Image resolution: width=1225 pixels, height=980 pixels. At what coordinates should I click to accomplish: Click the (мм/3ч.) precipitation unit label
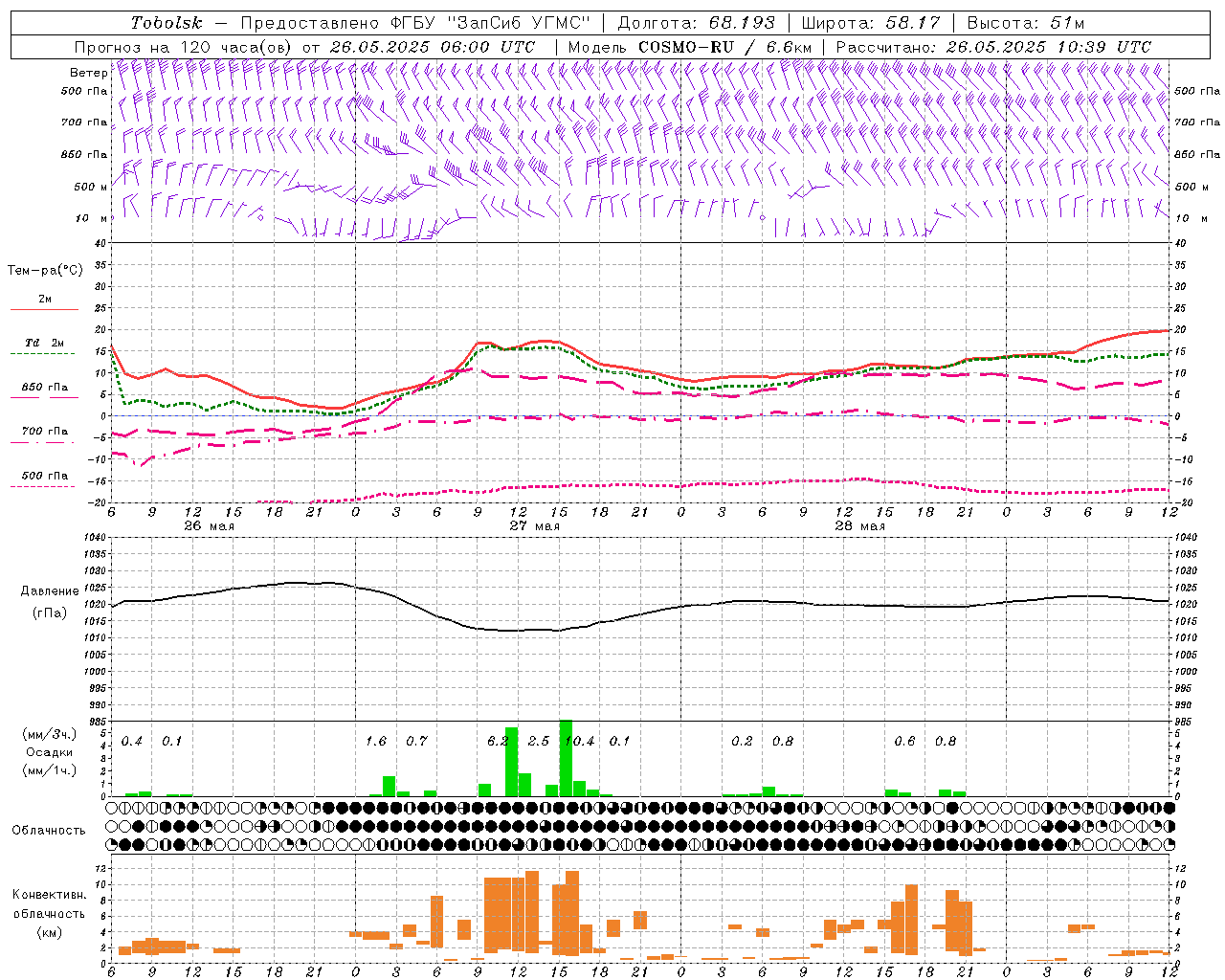[50, 735]
